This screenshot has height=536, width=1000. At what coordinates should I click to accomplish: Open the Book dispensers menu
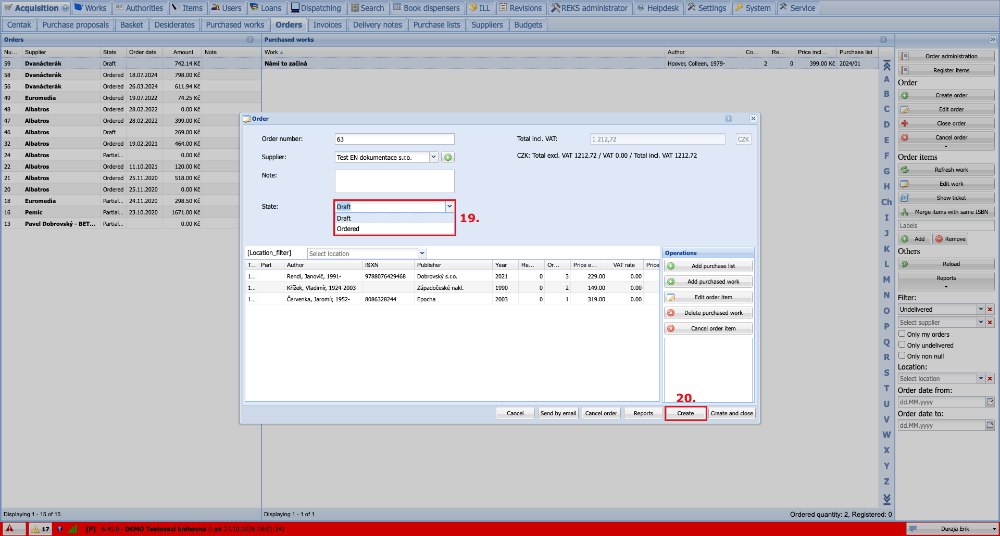[426, 8]
